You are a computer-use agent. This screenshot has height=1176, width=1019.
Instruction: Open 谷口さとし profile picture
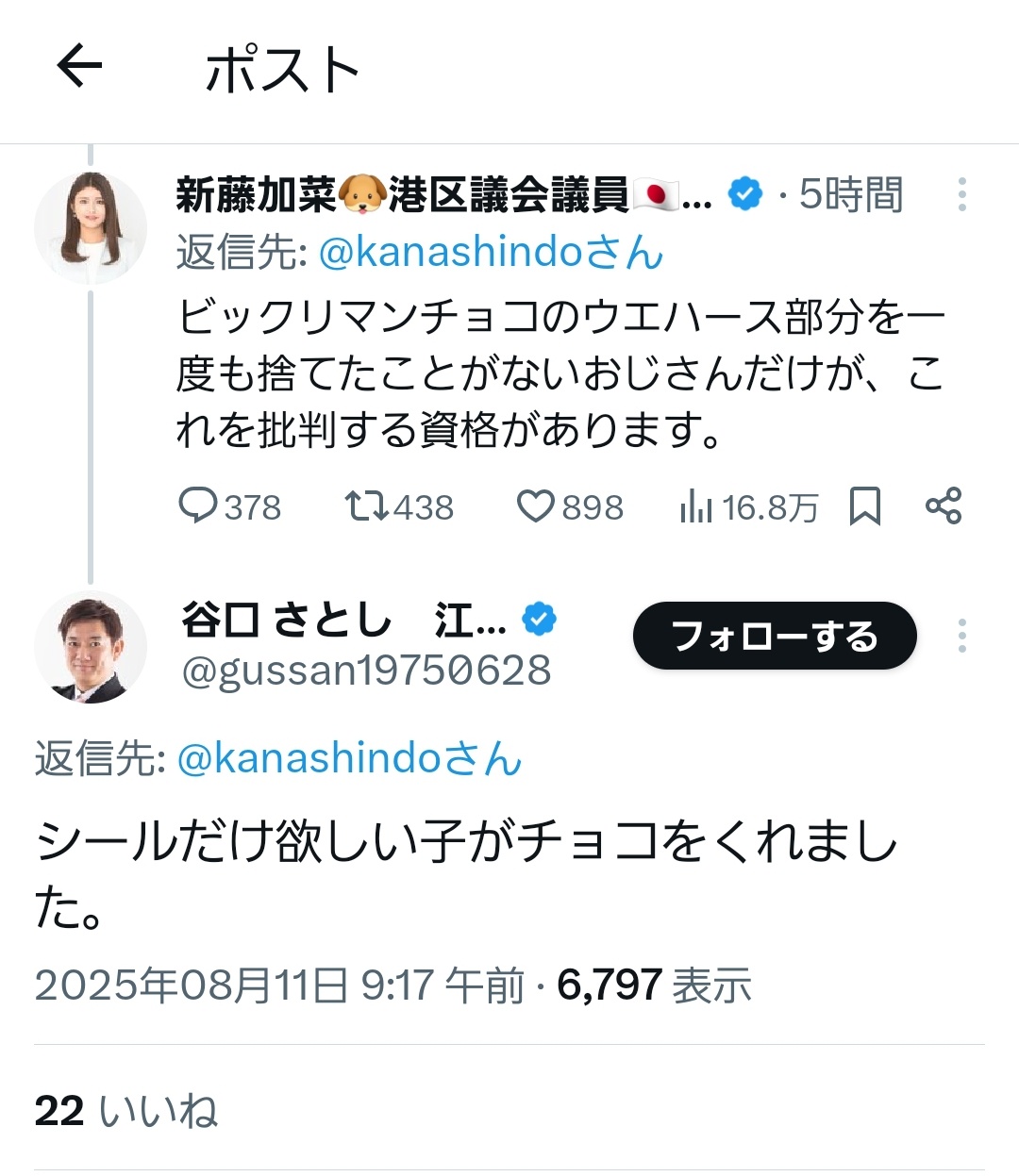[x=91, y=648]
